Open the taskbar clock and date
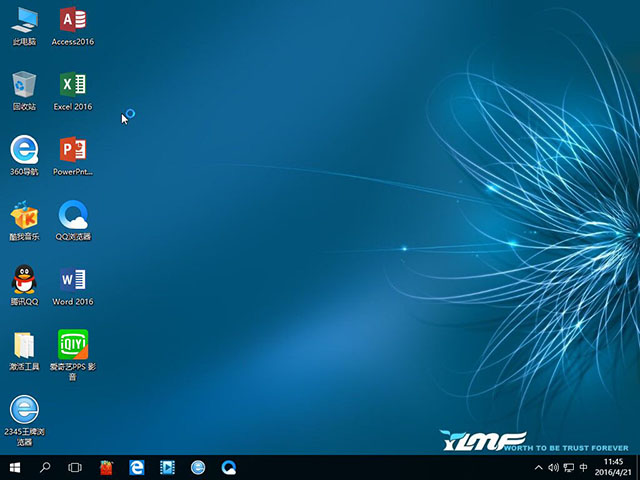This screenshot has height=480, width=640. tap(613, 467)
